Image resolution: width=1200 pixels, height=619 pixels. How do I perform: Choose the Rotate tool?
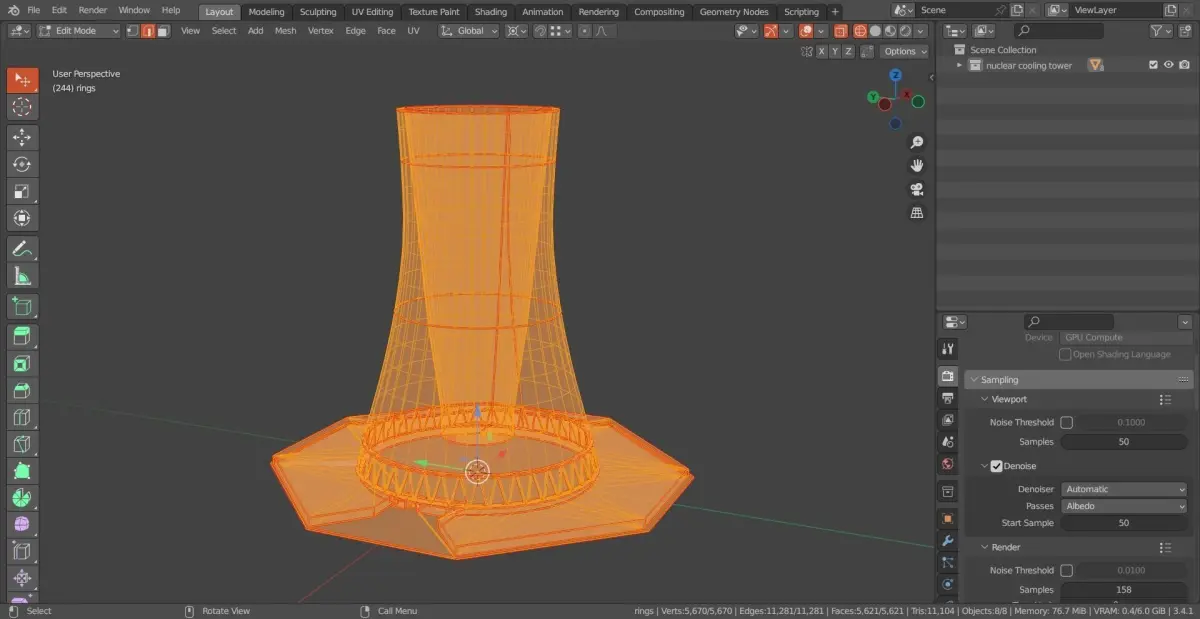click(x=22, y=165)
